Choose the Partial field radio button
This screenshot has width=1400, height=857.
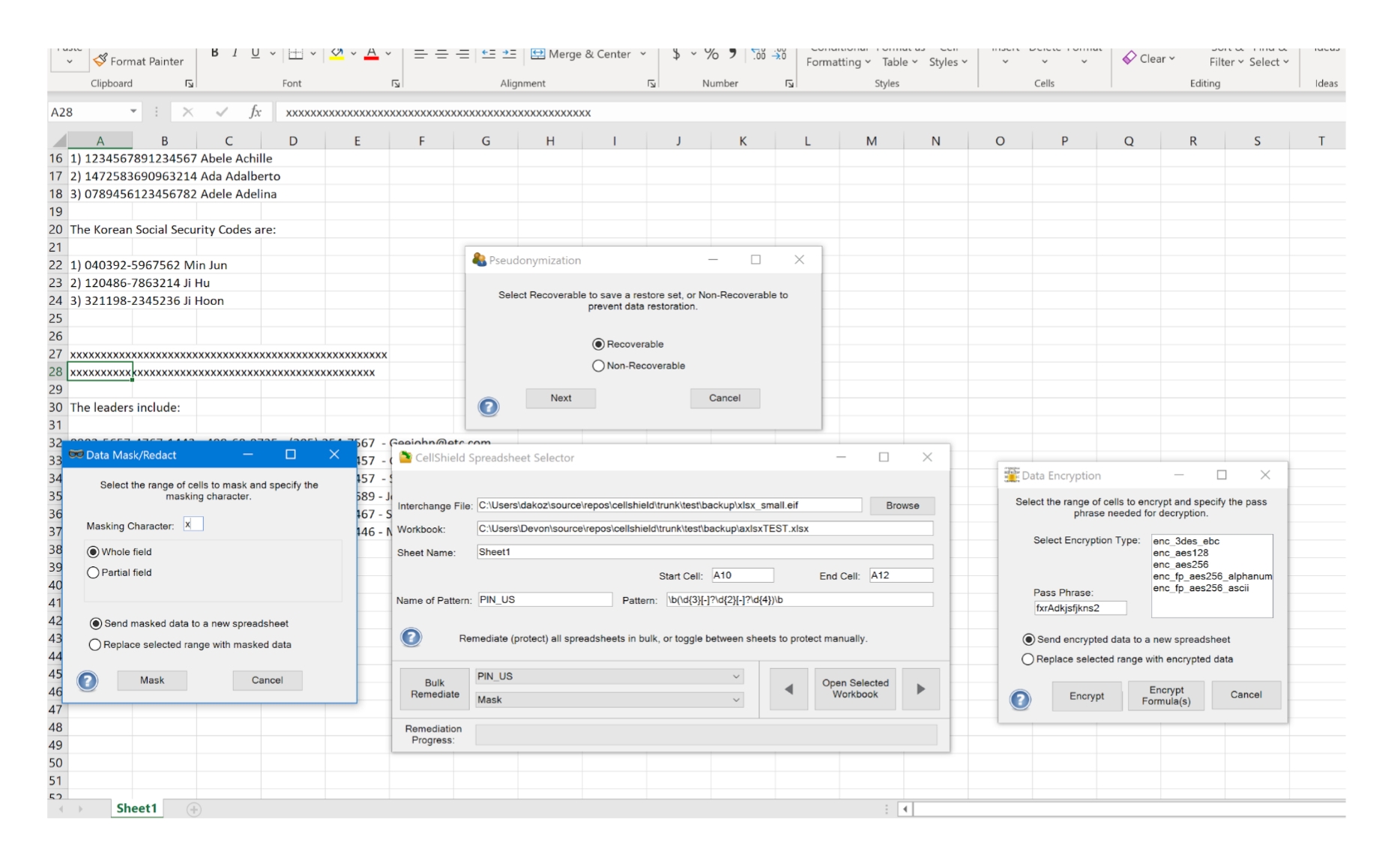(x=94, y=572)
